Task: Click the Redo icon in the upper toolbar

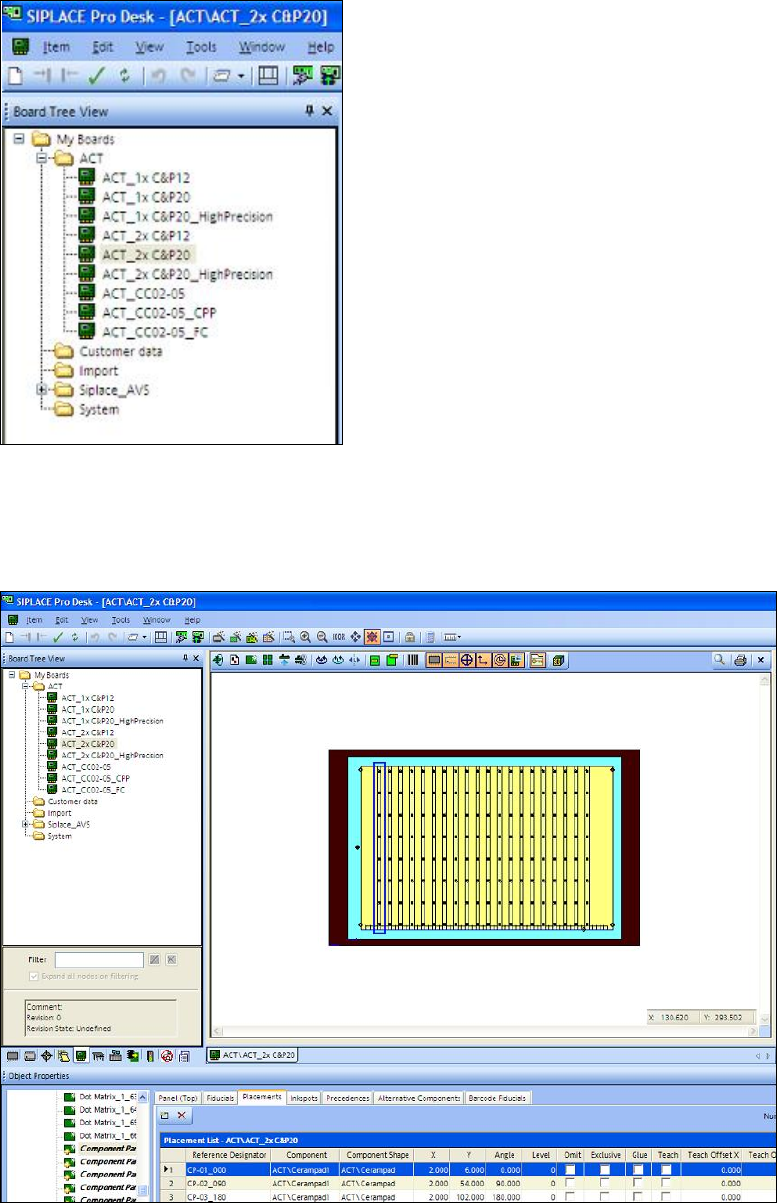Action: tap(186, 75)
